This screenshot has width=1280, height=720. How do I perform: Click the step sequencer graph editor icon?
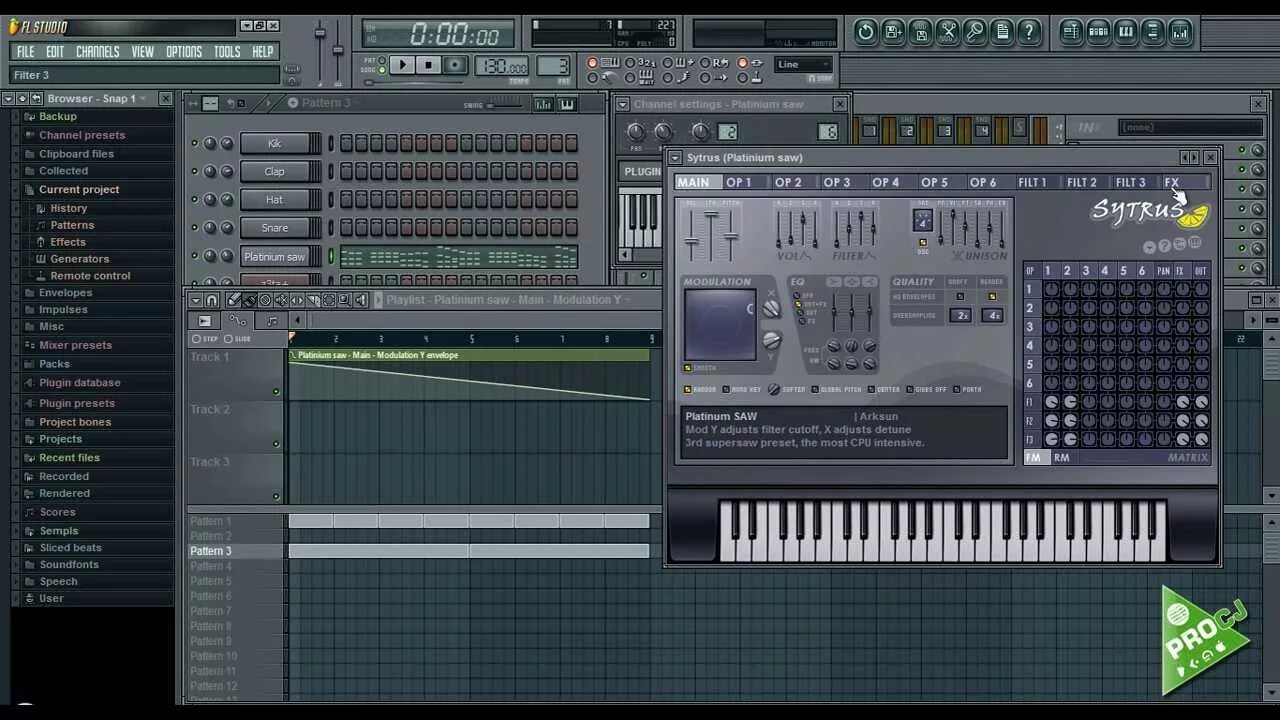point(543,104)
